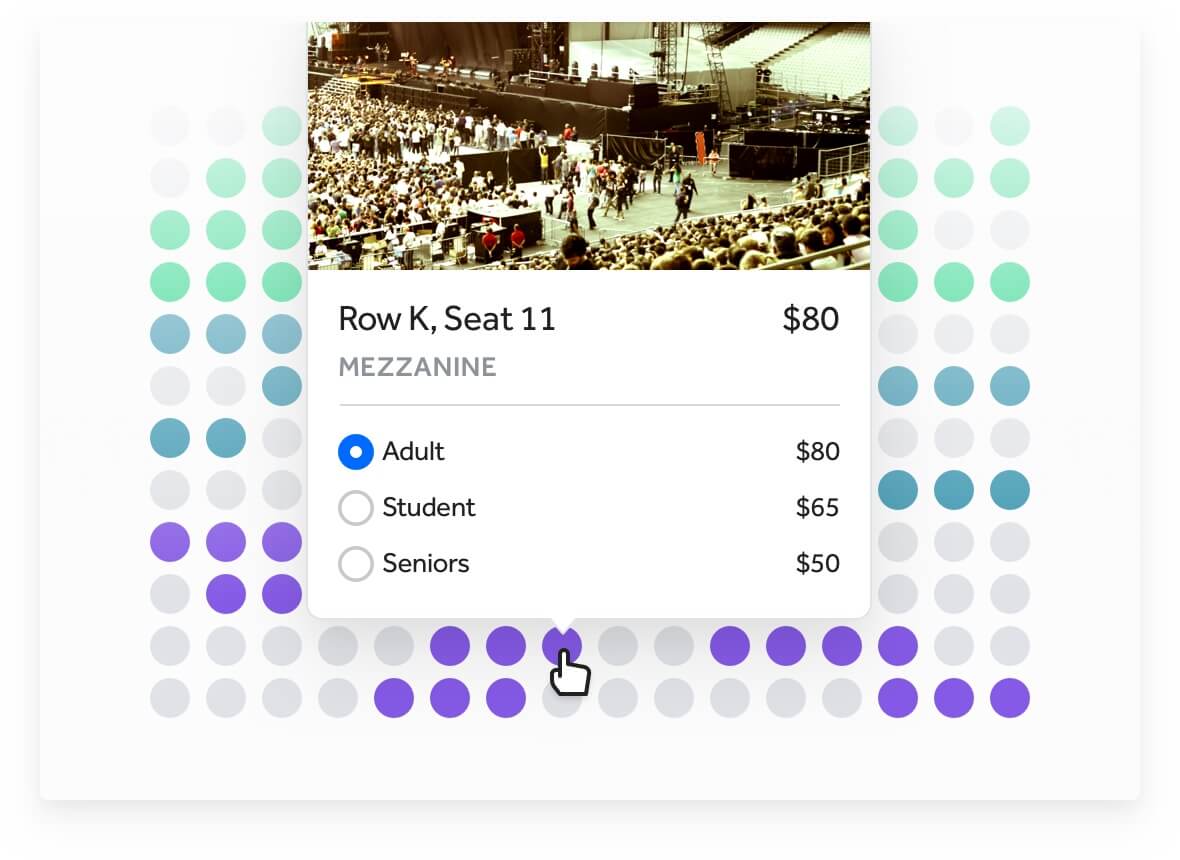Select the leftmost purple seat in the bottom row
Viewport: 1180px width, 860px height.
click(394, 698)
